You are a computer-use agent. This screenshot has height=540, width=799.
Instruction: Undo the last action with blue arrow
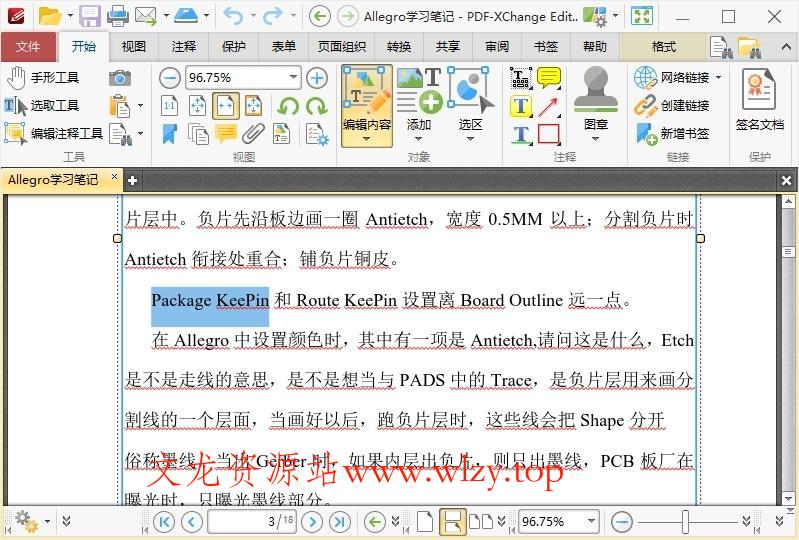(233, 16)
